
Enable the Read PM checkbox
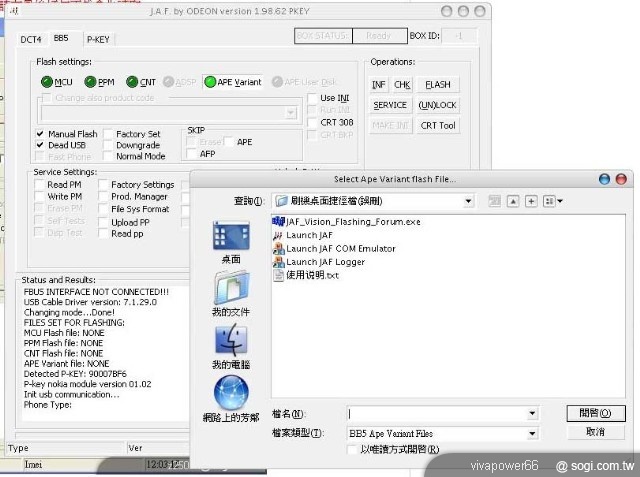tap(39, 184)
